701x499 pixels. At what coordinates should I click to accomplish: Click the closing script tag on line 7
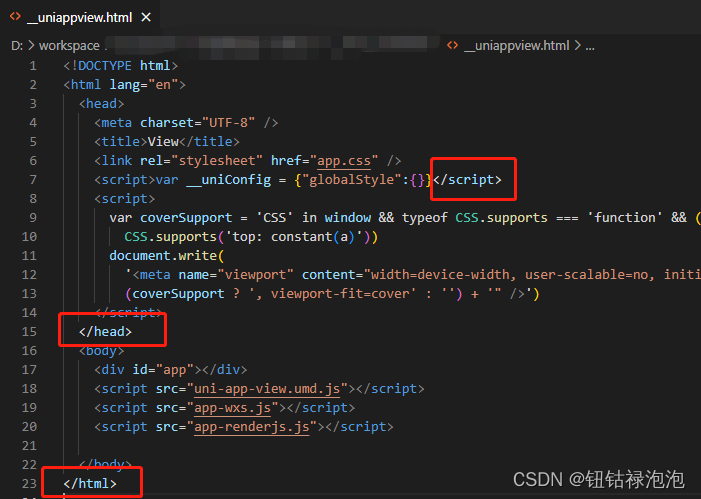click(x=467, y=180)
